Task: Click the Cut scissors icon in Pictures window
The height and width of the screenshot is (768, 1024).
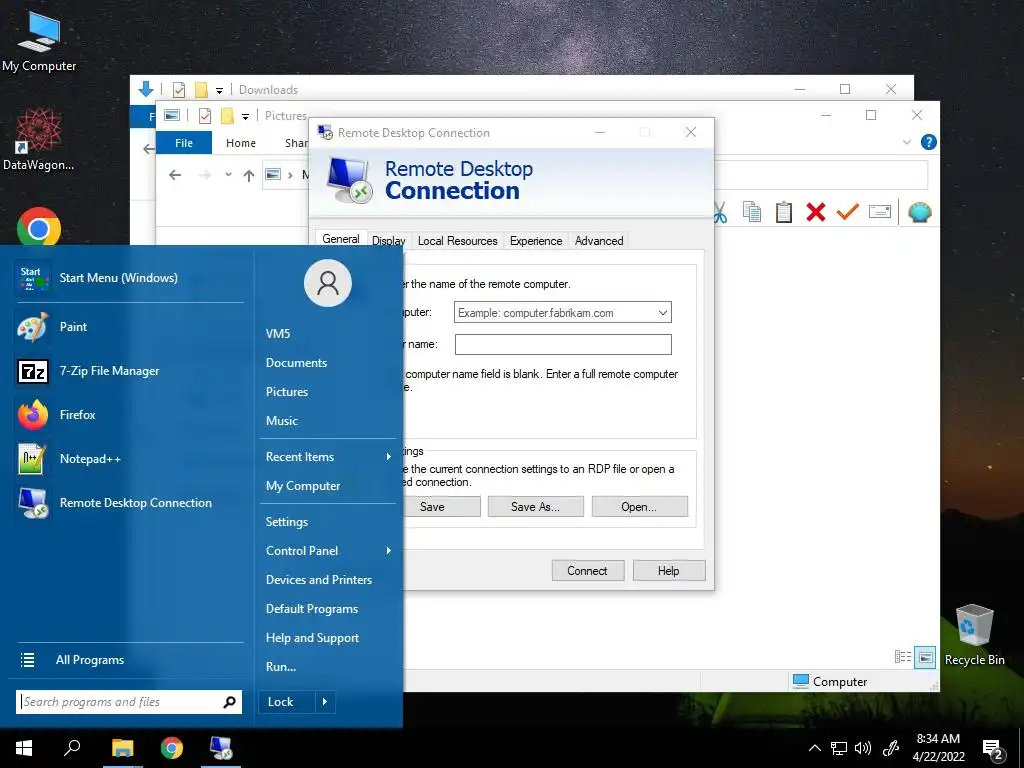Action: tap(720, 212)
